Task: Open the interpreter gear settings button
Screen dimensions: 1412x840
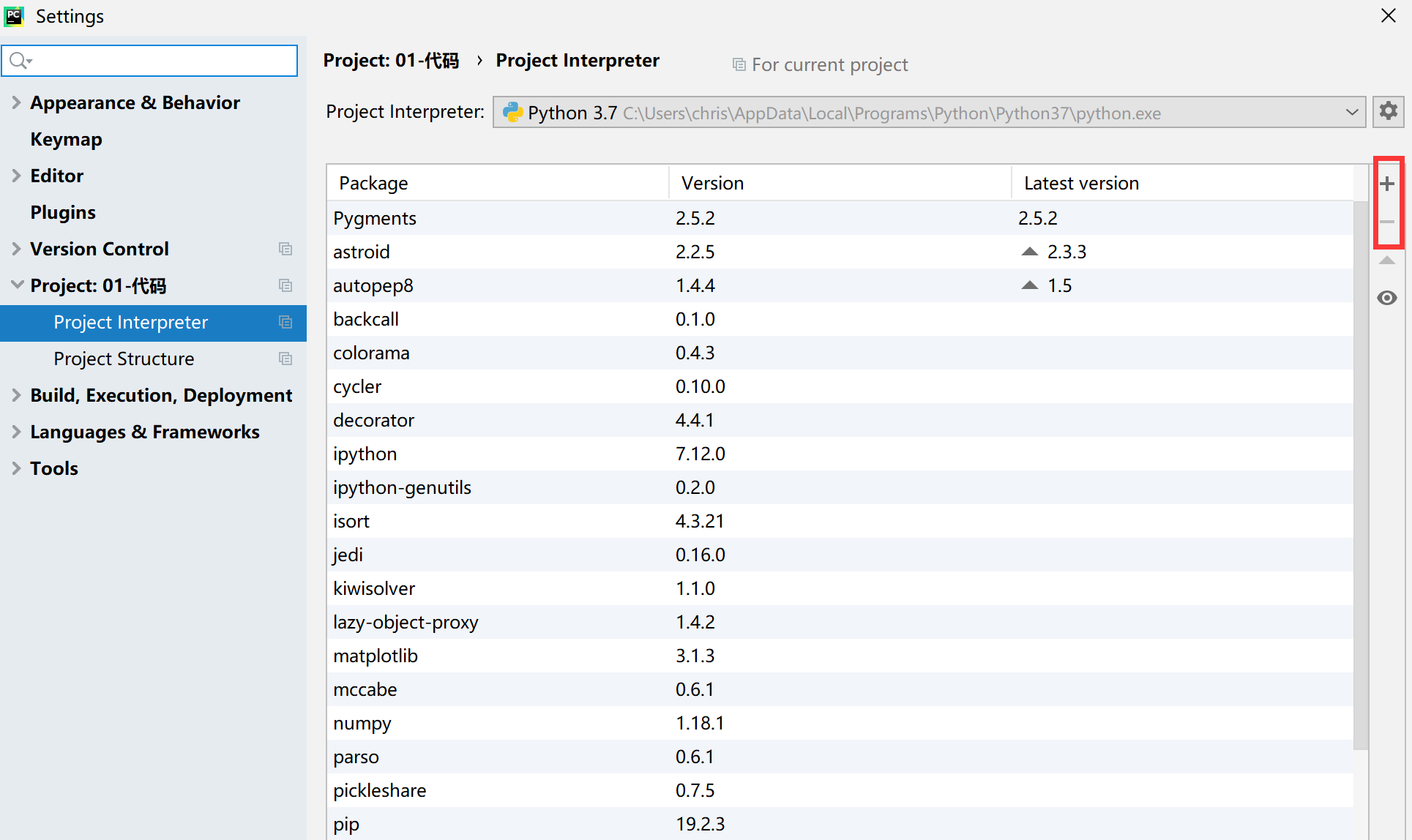Action: [1388, 112]
